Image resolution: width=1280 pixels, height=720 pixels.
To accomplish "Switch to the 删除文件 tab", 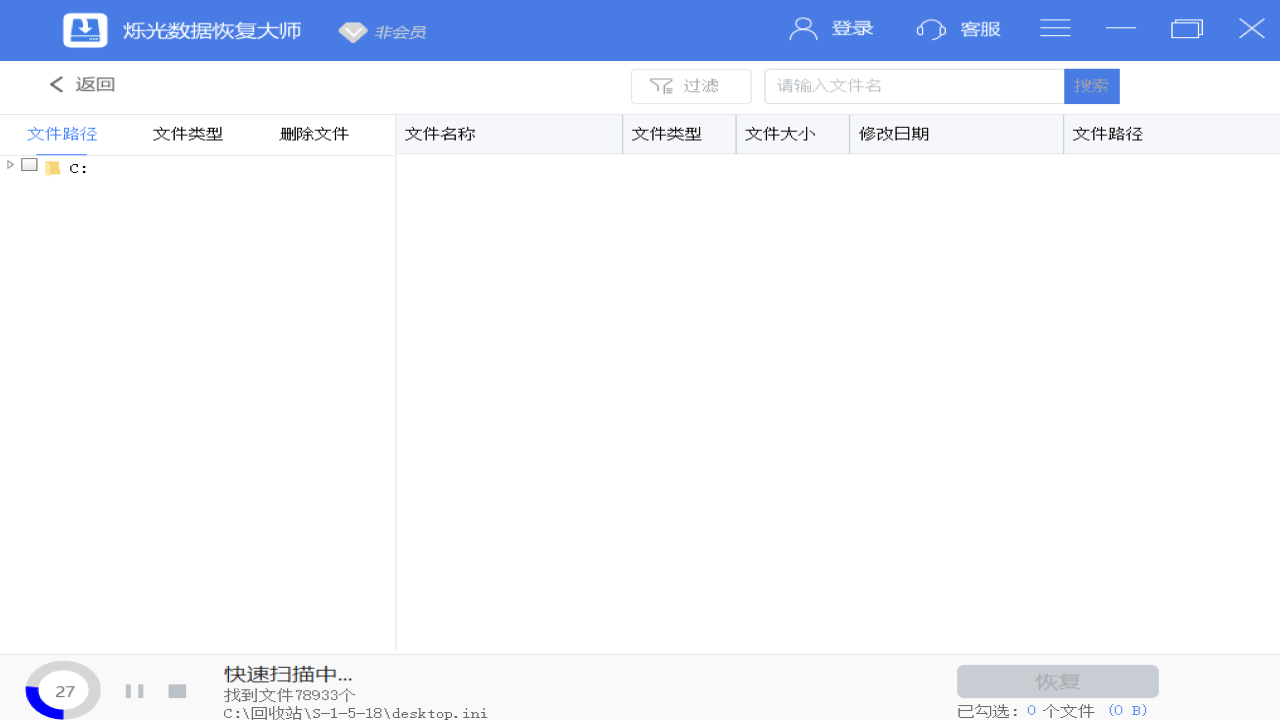I will tap(313, 132).
